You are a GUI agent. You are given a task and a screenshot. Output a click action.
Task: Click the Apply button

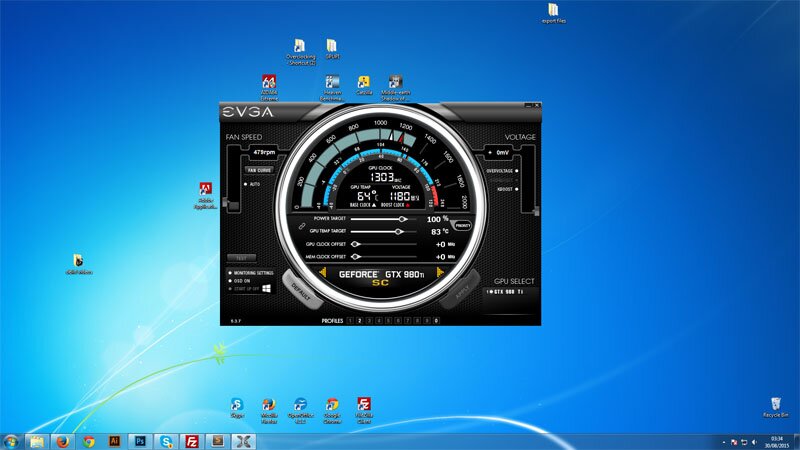pos(461,291)
